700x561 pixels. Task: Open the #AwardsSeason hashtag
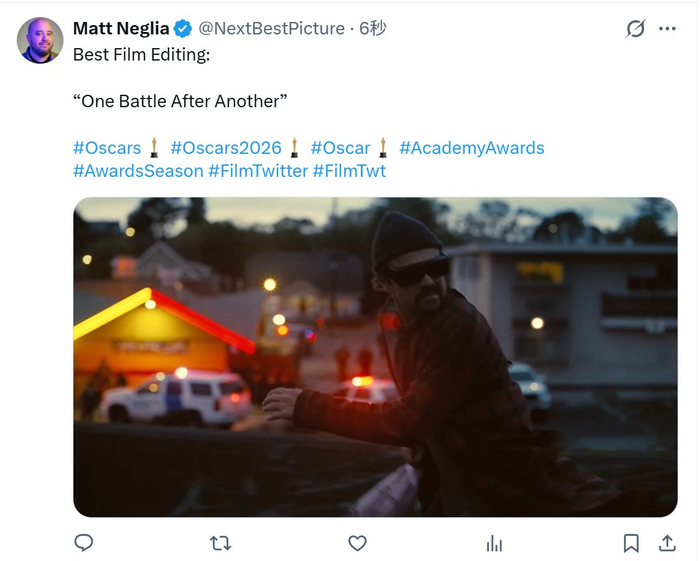[x=138, y=171]
